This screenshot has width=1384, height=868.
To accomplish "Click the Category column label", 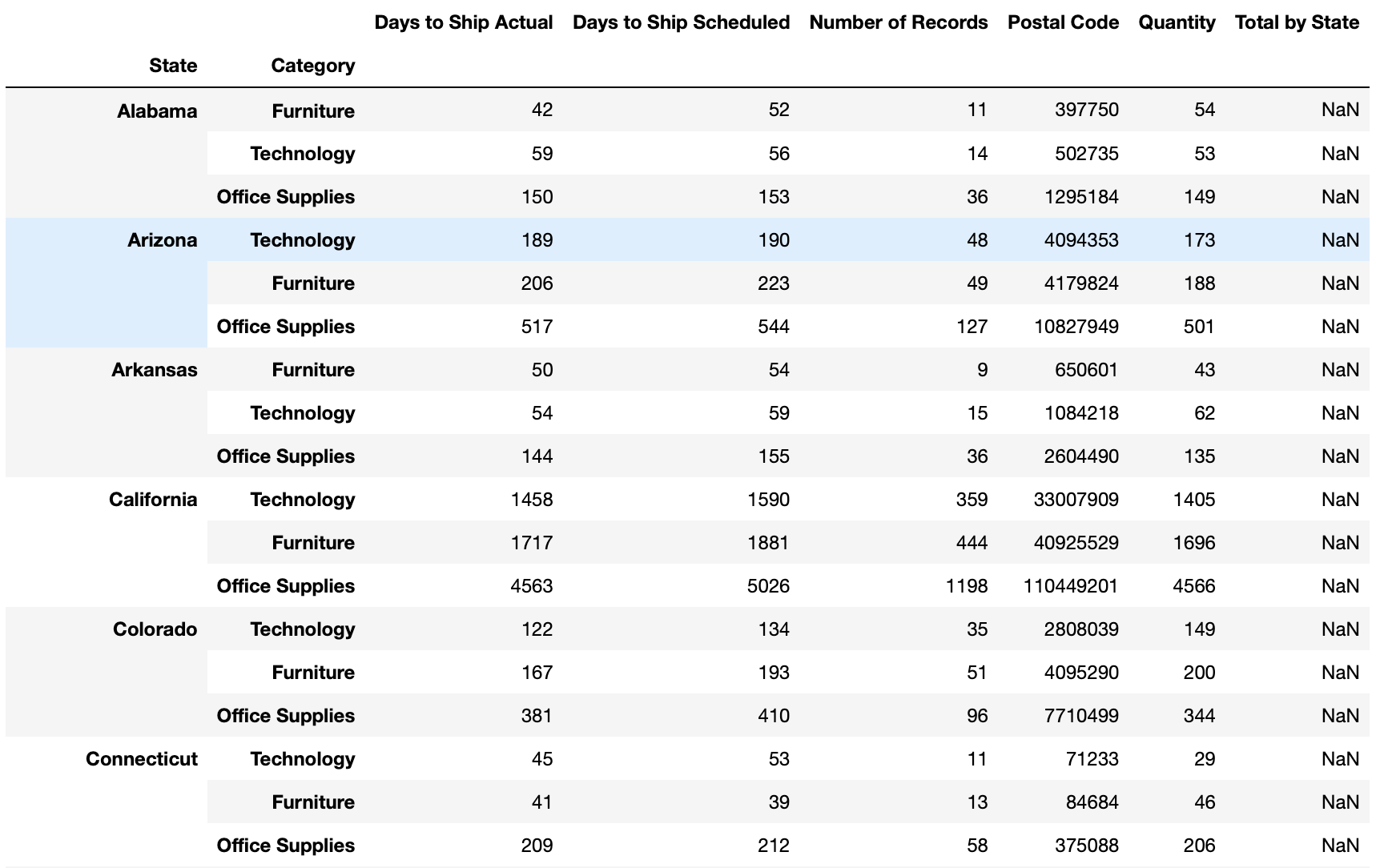I will (x=313, y=65).
